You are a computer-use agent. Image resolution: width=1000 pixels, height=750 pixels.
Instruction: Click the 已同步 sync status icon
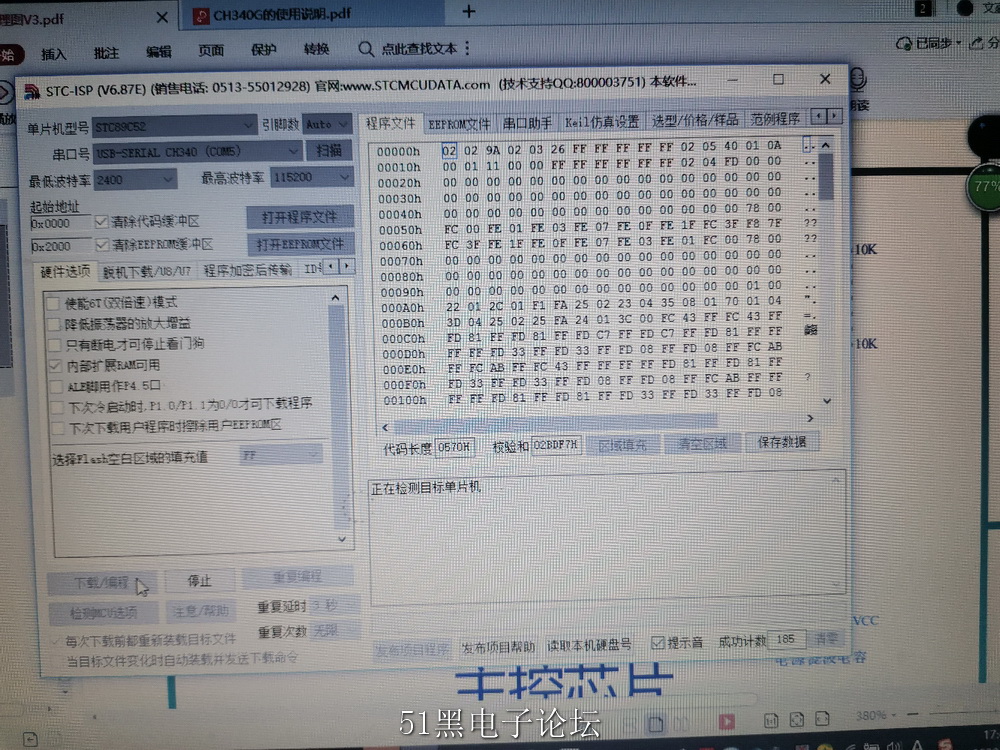[x=903, y=43]
